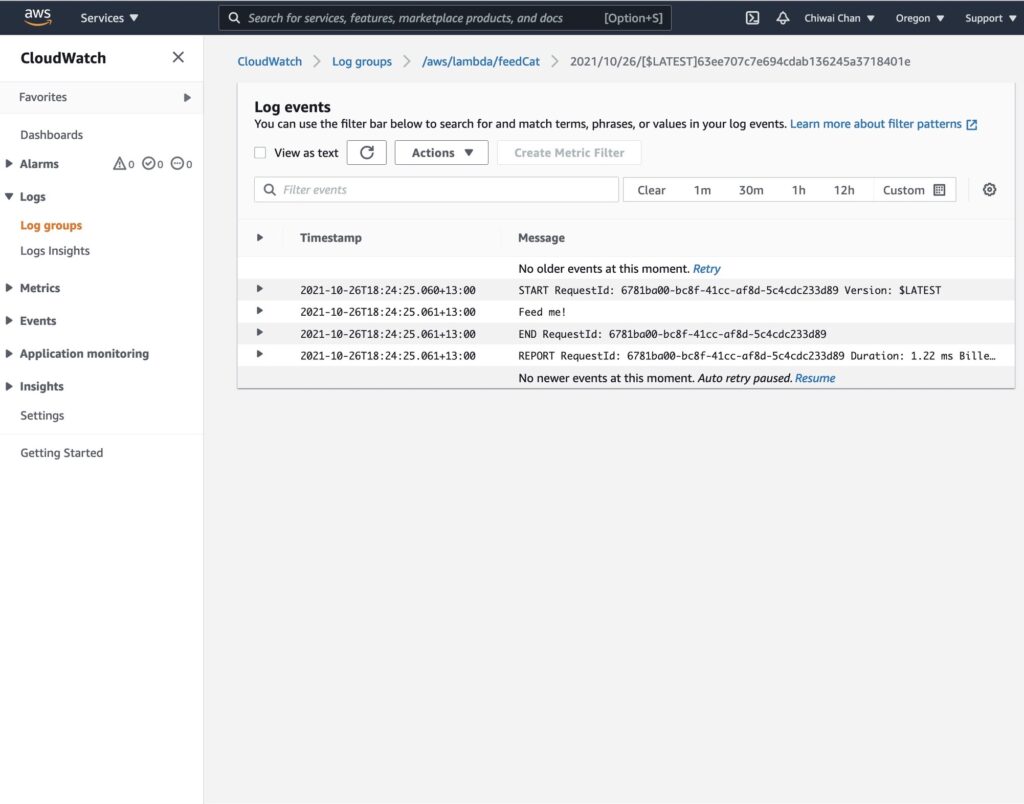
Task: Expand Application monitoring section
Action: click(9, 353)
